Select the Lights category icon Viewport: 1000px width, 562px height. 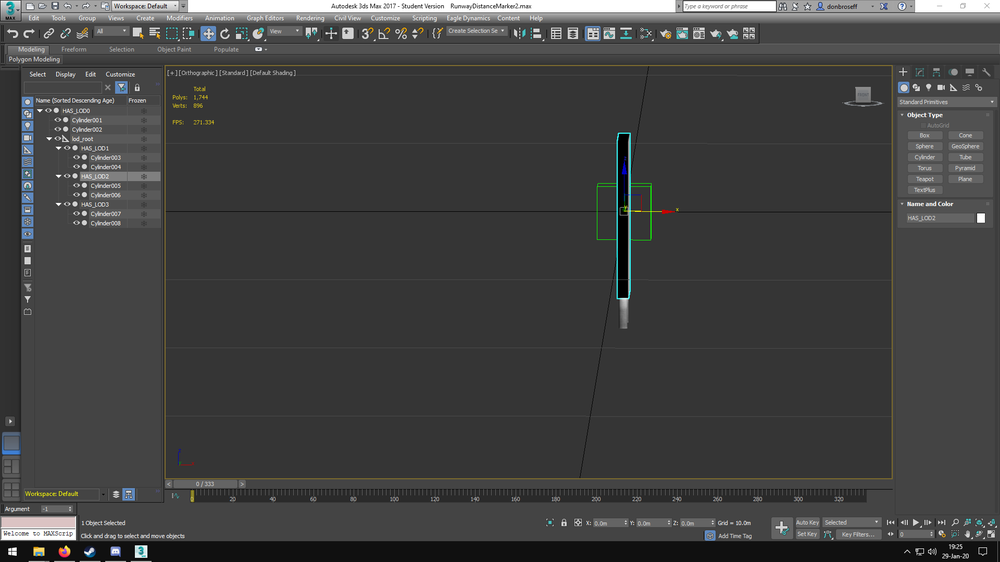coord(928,88)
